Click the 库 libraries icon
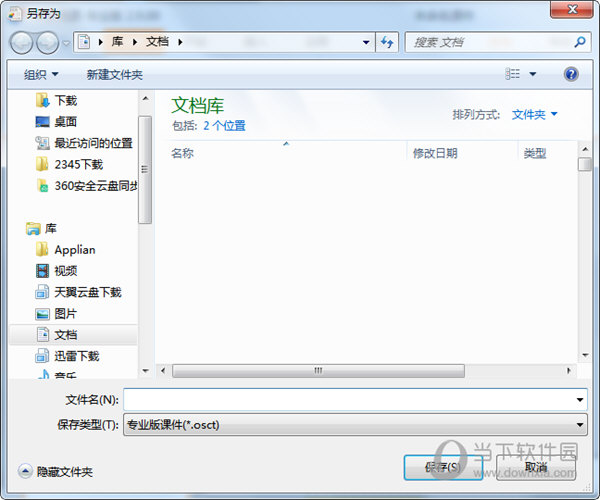 [x=33, y=228]
